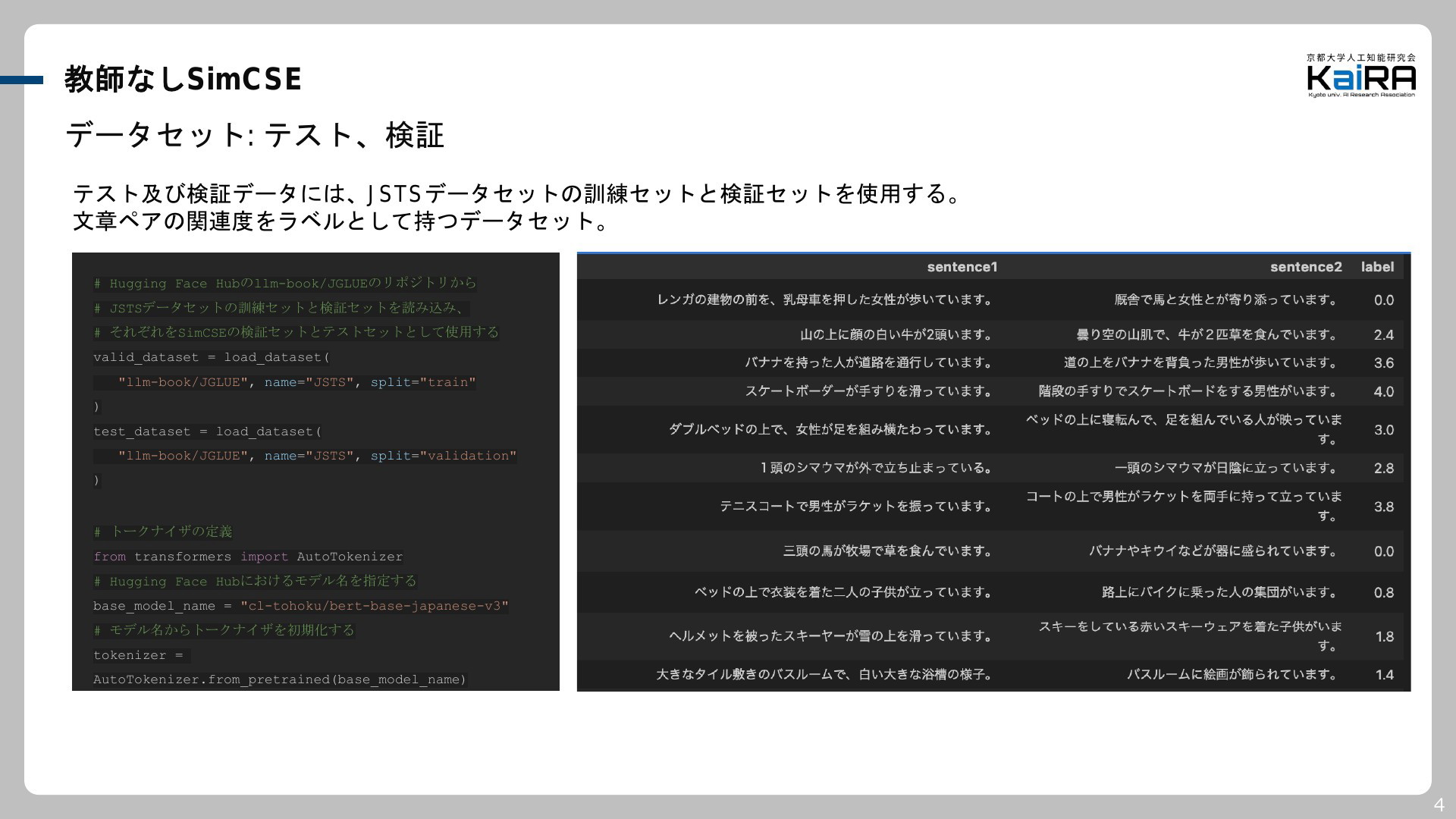
Task: Click the line from transformers import AutoTokenizer
Action: pos(248,557)
